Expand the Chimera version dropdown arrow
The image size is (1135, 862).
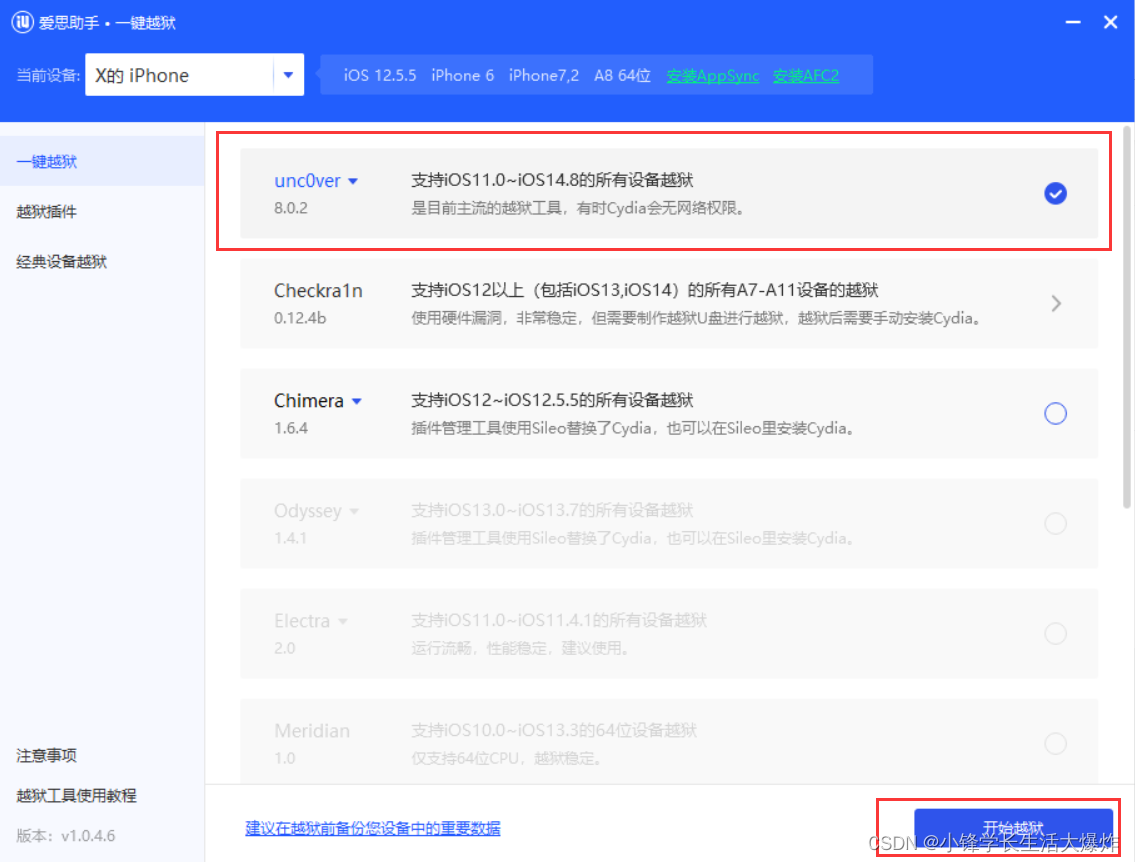[357, 402]
